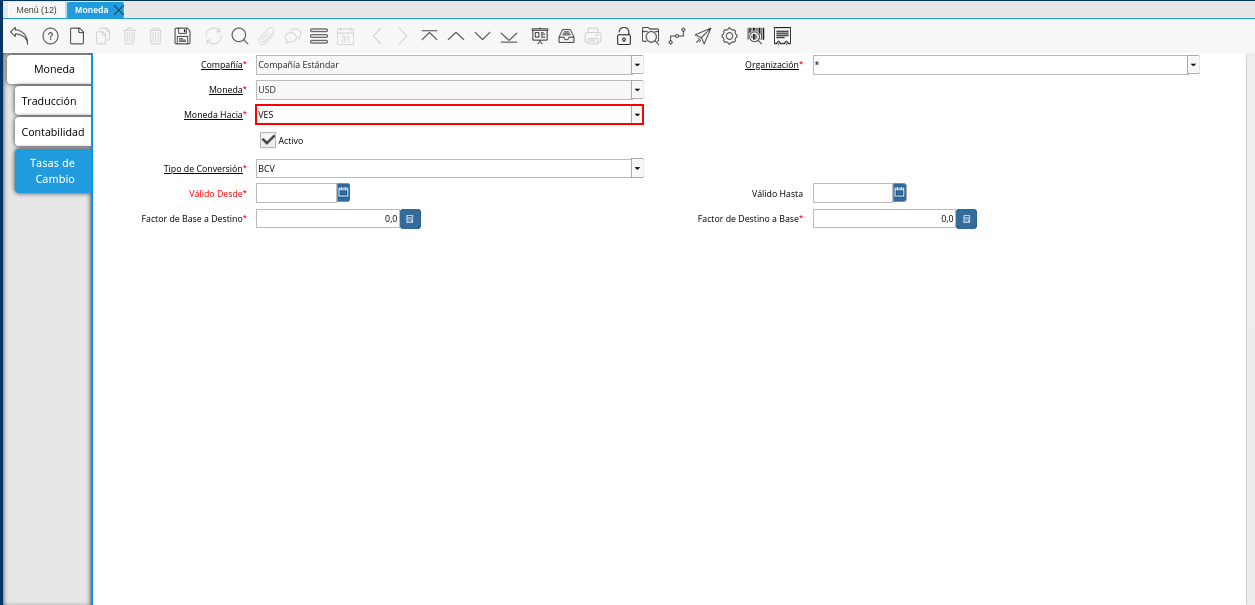The height and width of the screenshot is (605, 1255).
Task: Click the Tipo de Conversión BCV field
Action: 443,169
